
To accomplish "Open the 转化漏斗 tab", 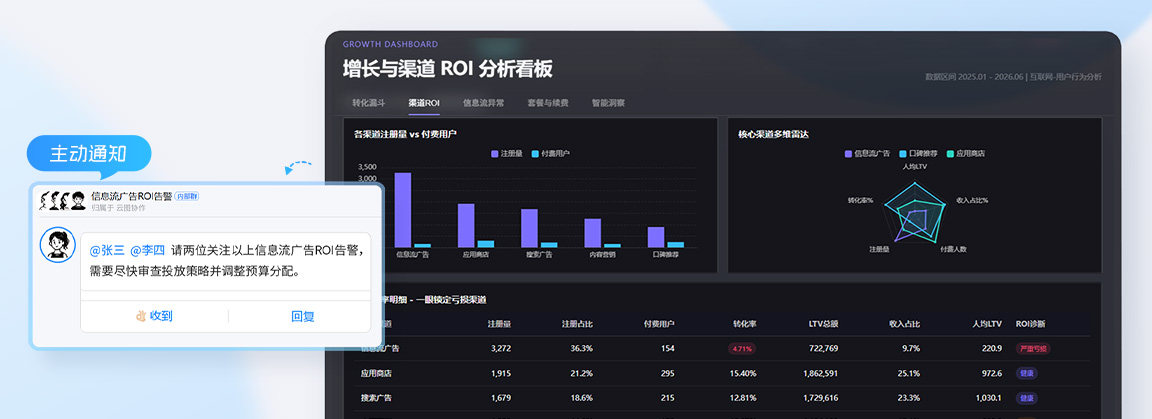I will [368, 103].
